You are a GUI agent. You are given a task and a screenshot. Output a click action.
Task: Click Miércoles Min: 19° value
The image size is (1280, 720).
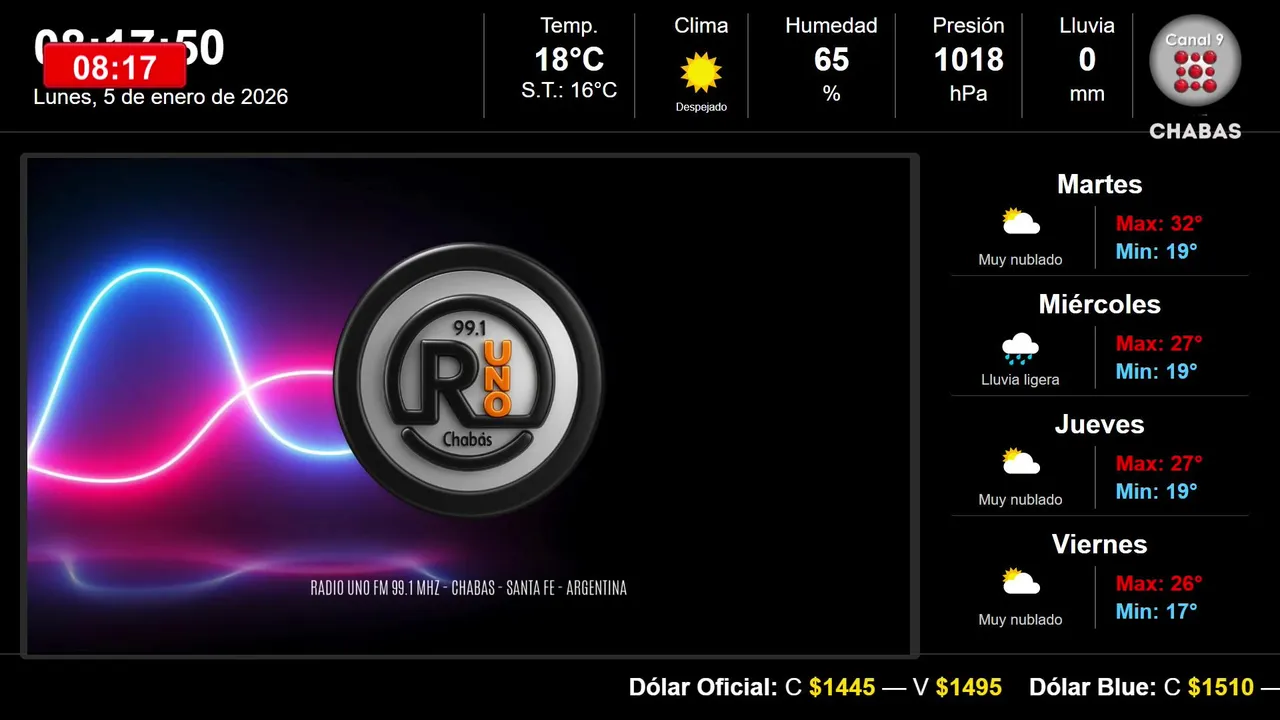click(1156, 371)
